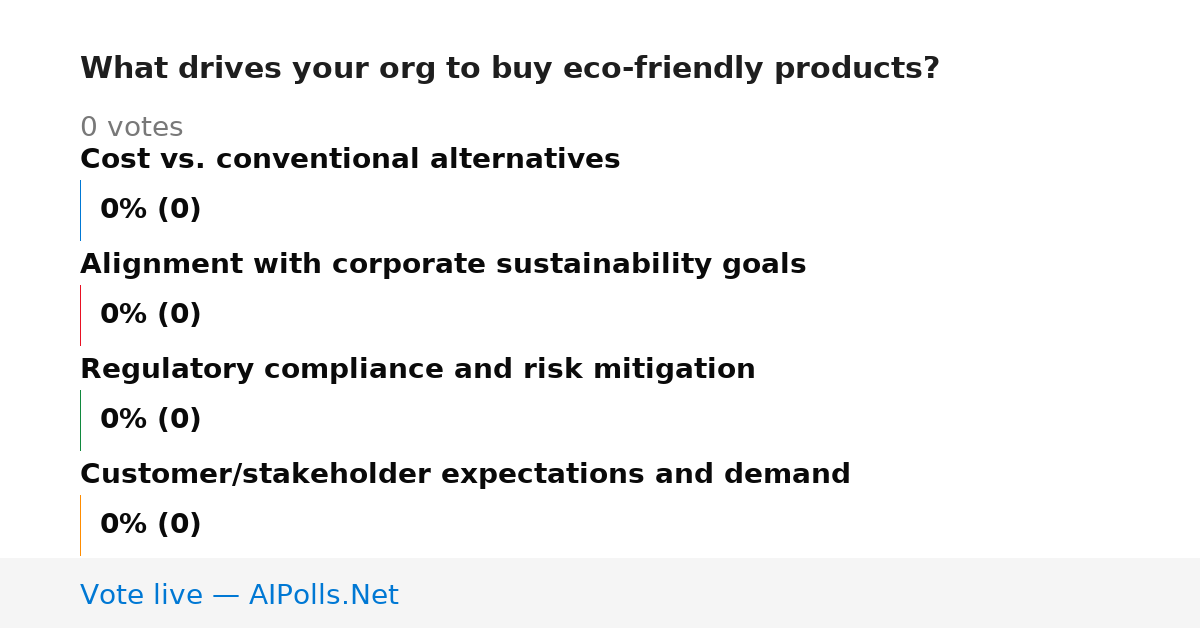Select 'Regulatory compliance and risk mitigation' option
1200x628 pixels.
coord(418,370)
